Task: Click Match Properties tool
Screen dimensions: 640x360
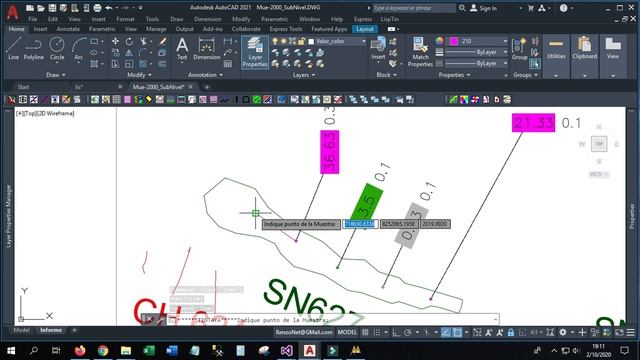Action: pyautogui.click(x=420, y=52)
